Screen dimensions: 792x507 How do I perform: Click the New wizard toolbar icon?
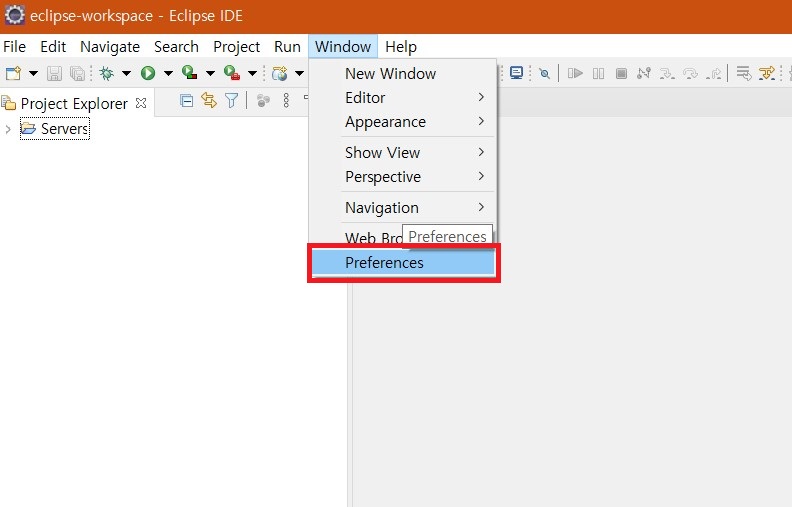pyautogui.click(x=14, y=73)
